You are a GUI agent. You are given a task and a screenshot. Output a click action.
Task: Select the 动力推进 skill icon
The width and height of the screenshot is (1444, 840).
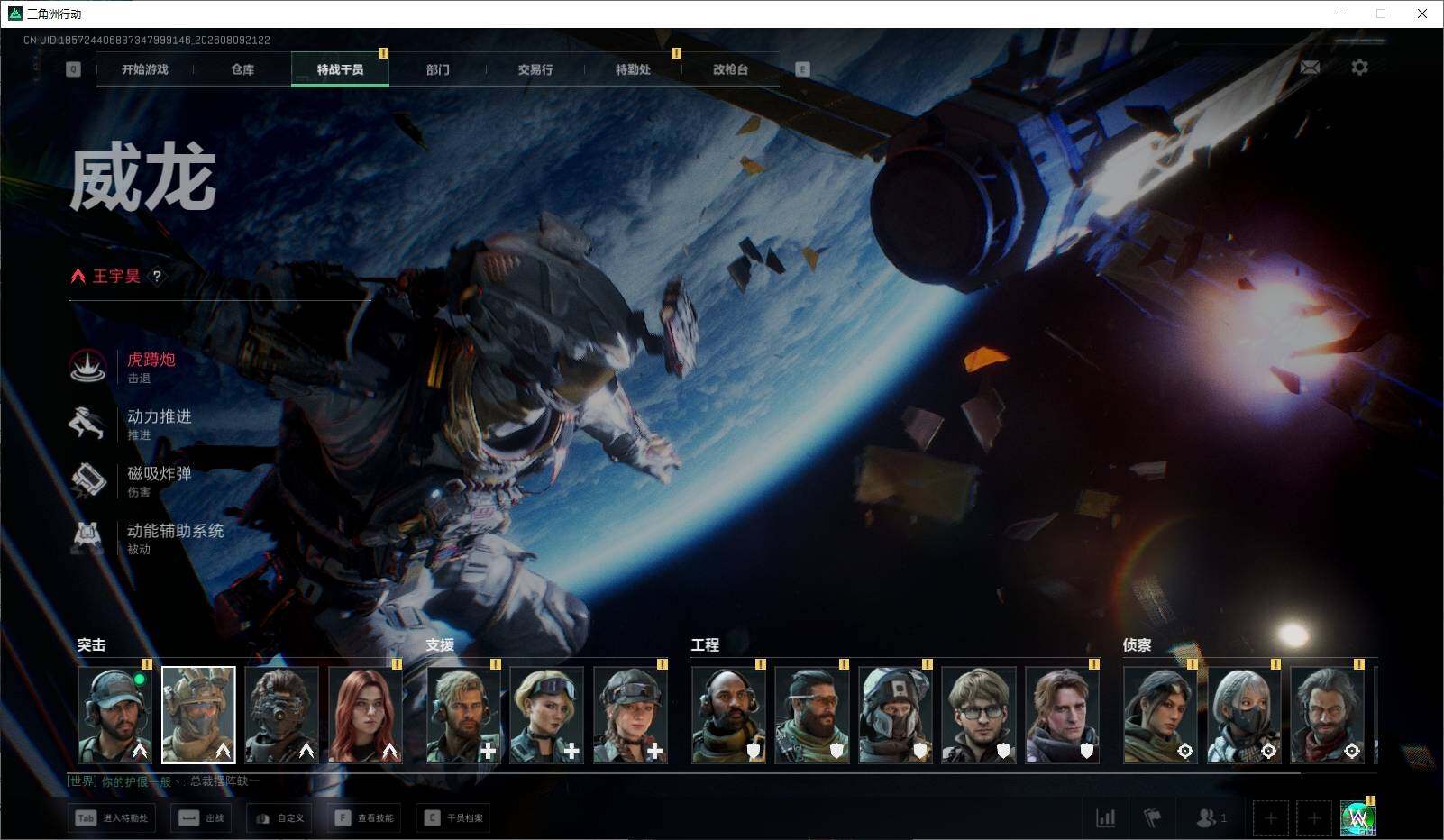tap(87, 423)
